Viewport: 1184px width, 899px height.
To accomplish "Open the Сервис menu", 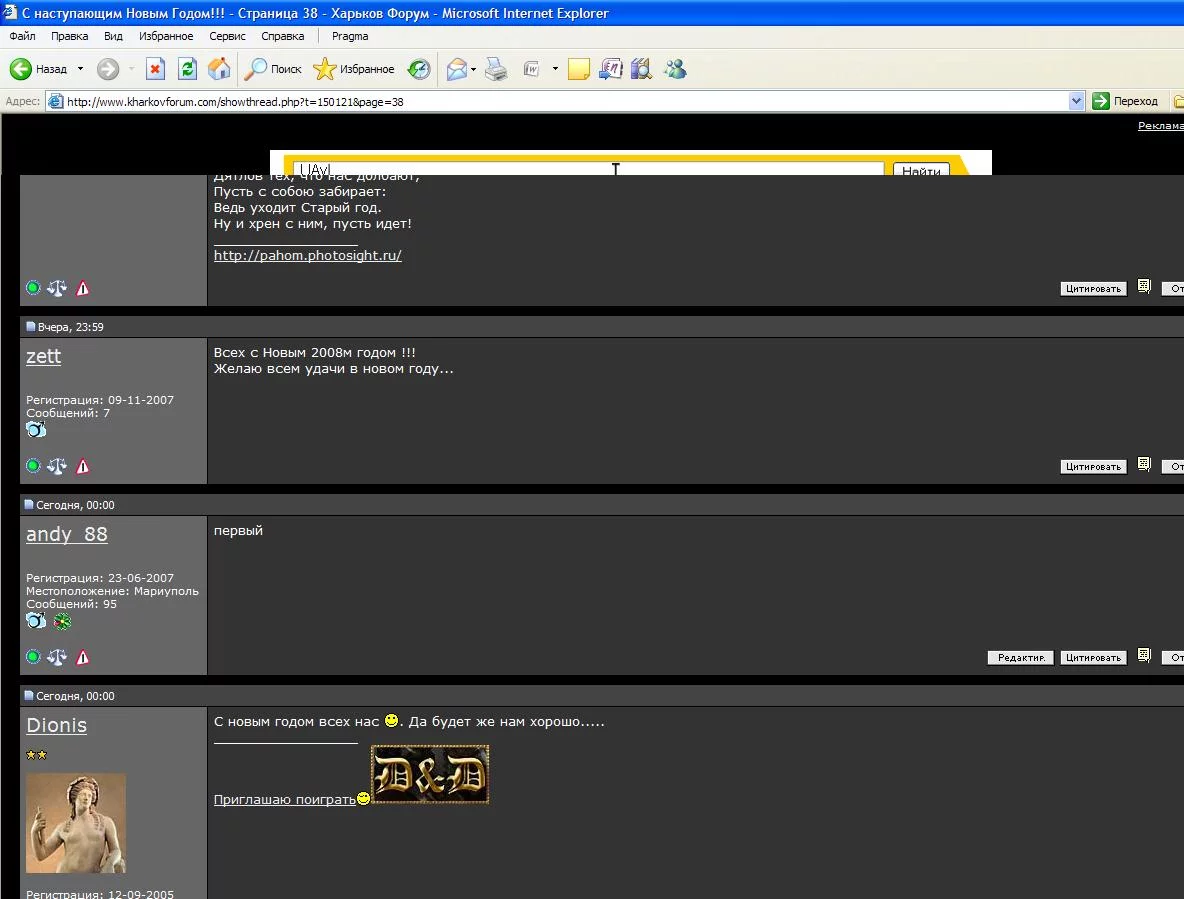I will [227, 35].
